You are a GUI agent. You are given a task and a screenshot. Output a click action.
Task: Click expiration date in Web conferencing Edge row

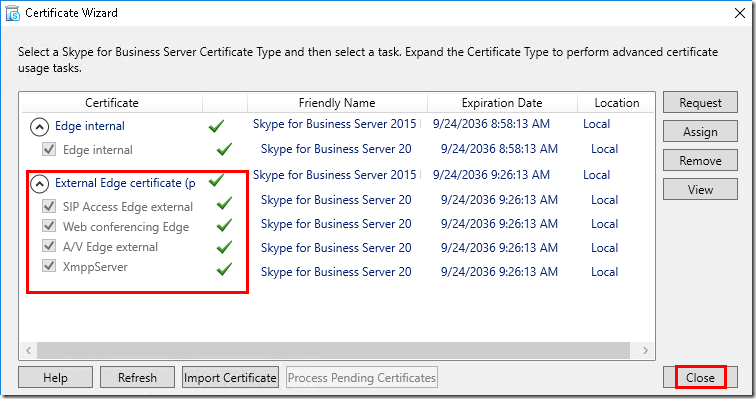[499, 224]
